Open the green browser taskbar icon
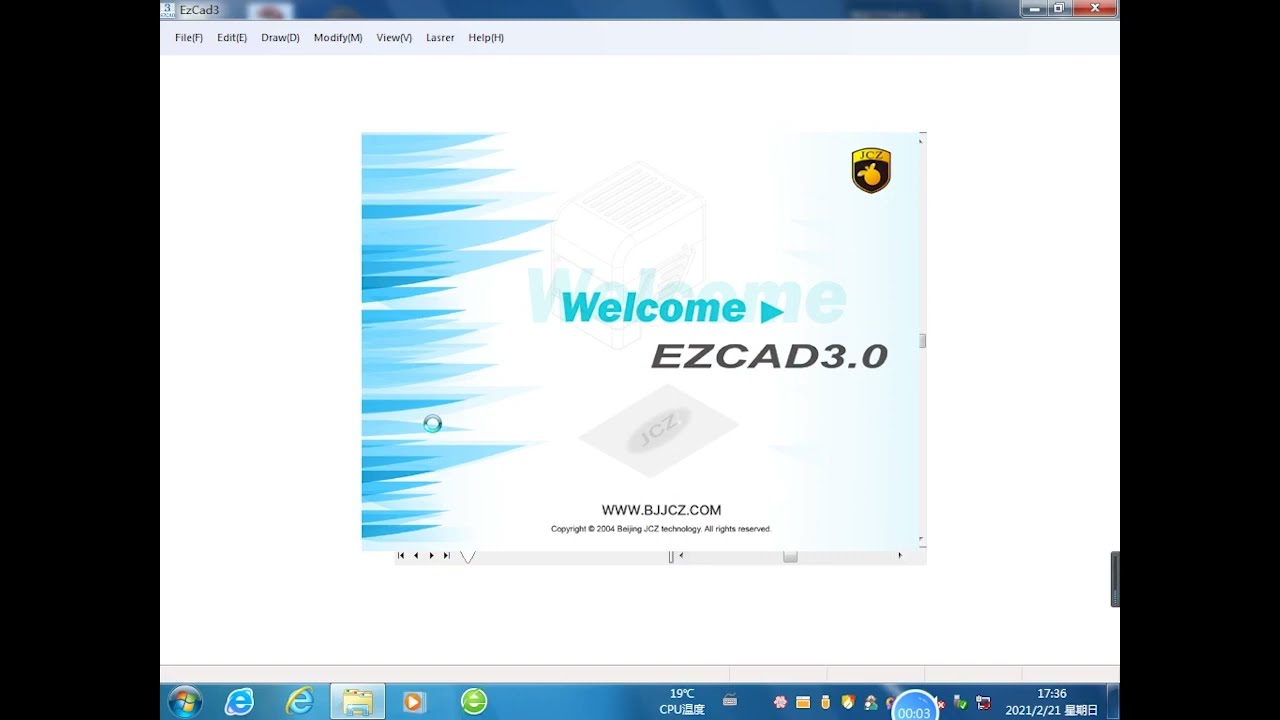The height and width of the screenshot is (720, 1280). (474, 702)
